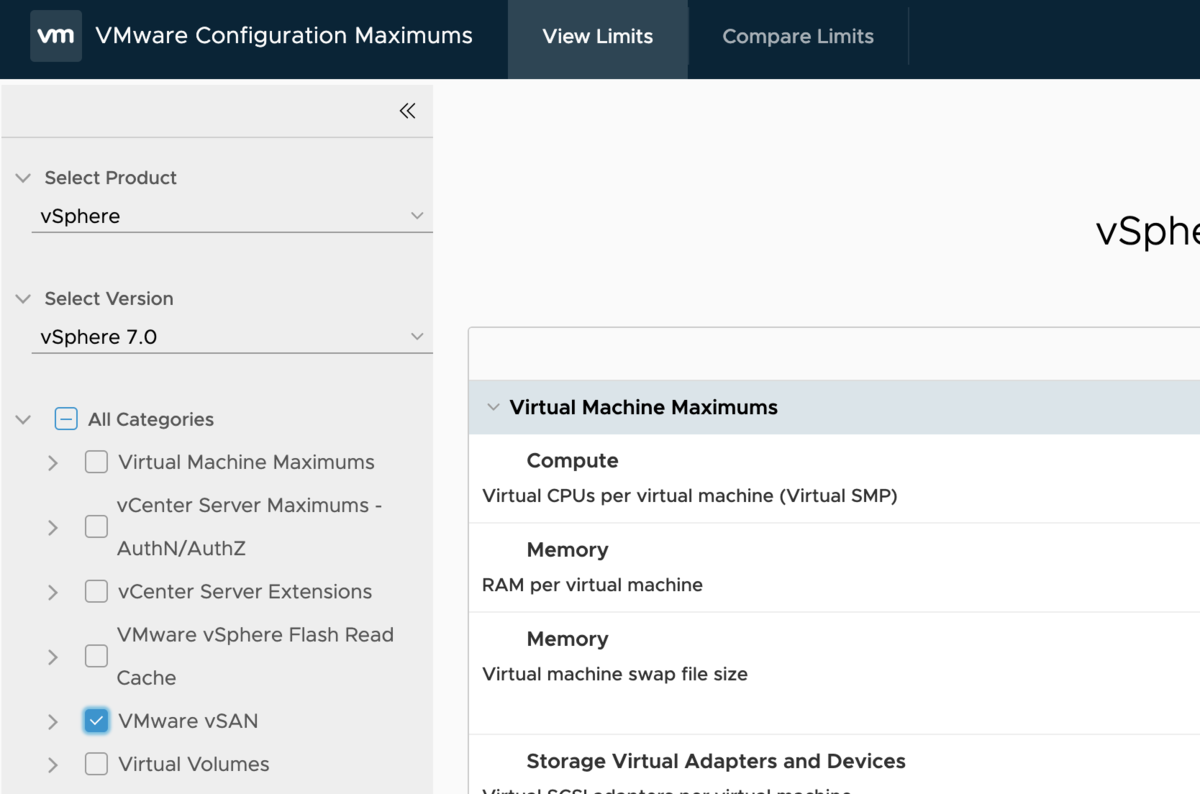Click the Select Product label
This screenshot has width=1200, height=794.
(x=110, y=178)
